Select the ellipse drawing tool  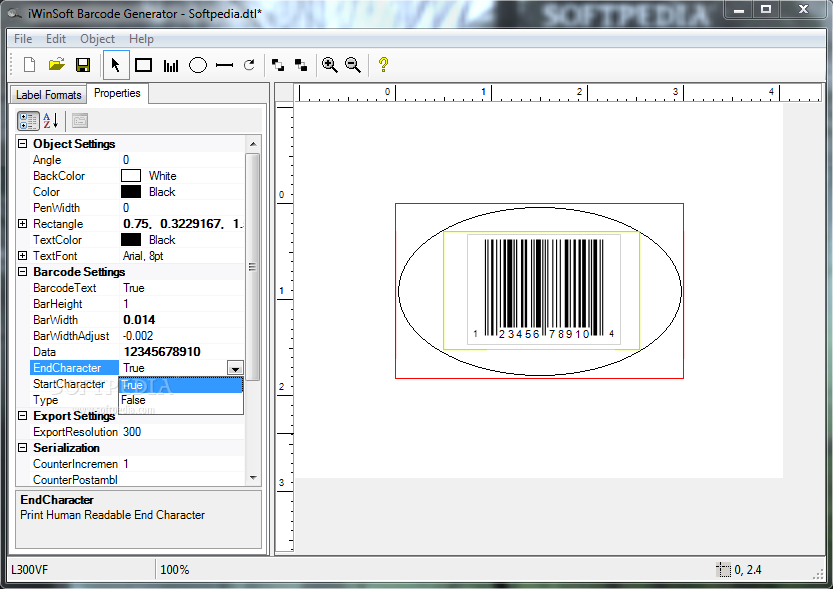(198, 65)
